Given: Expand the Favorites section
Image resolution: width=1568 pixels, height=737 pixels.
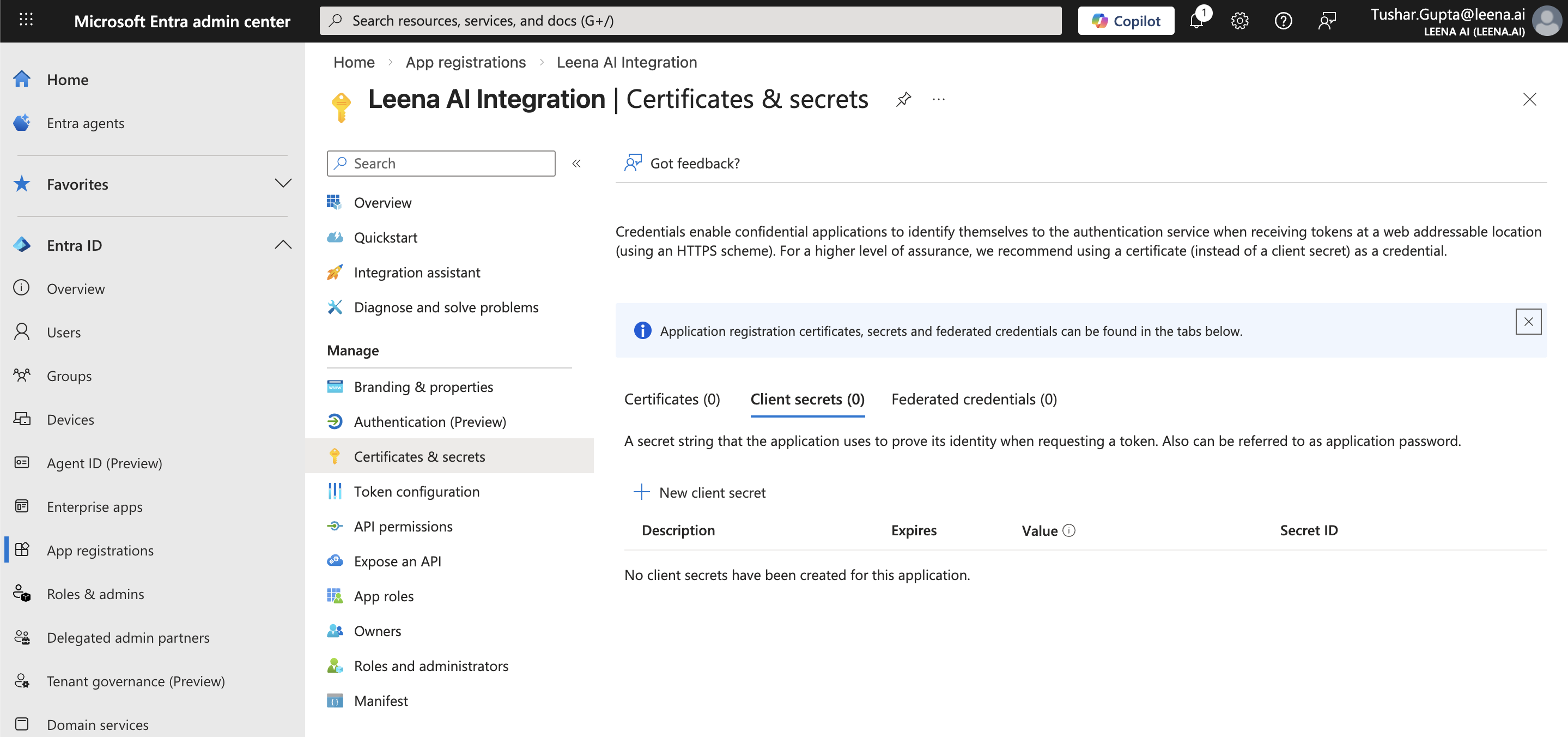Looking at the screenshot, I should click(282, 183).
